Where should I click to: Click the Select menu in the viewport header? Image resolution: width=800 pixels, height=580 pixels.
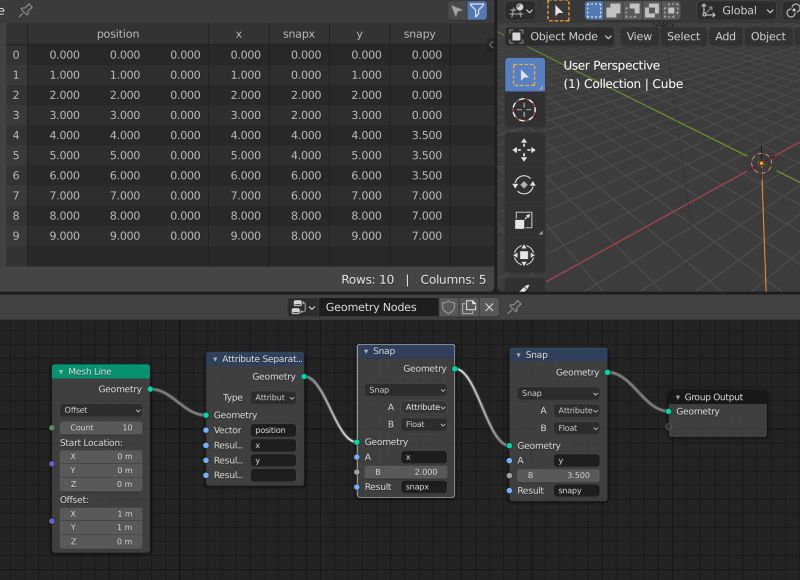click(684, 36)
